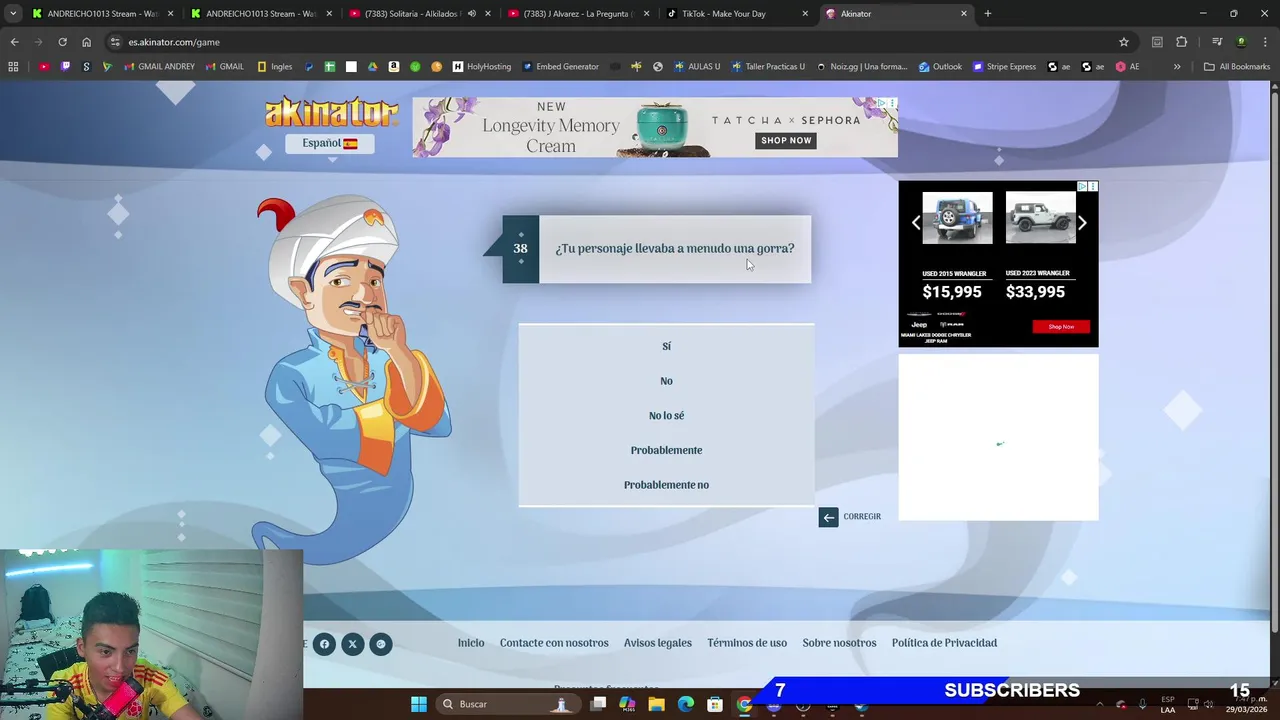Open the Windows Start menu
The width and height of the screenshot is (1280, 720).
pyautogui.click(x=419, y=704)
